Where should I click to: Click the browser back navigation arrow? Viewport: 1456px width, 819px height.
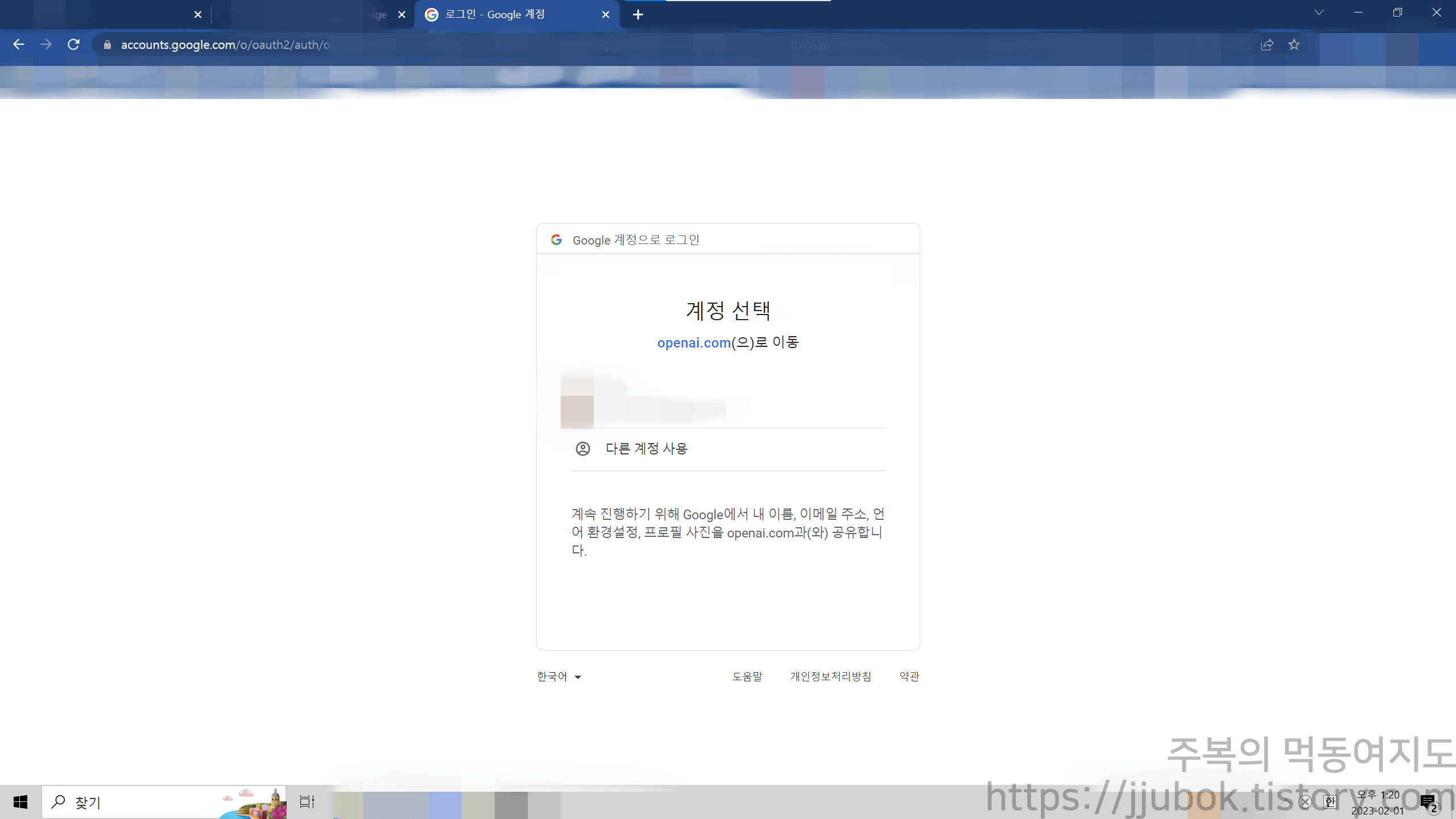(19, 44)
